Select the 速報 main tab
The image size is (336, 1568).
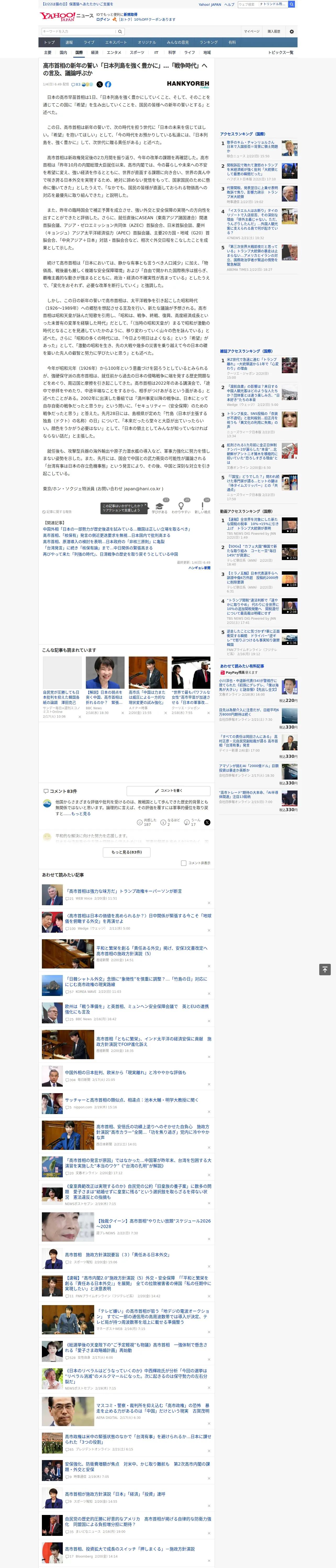(x=69, y=43)
